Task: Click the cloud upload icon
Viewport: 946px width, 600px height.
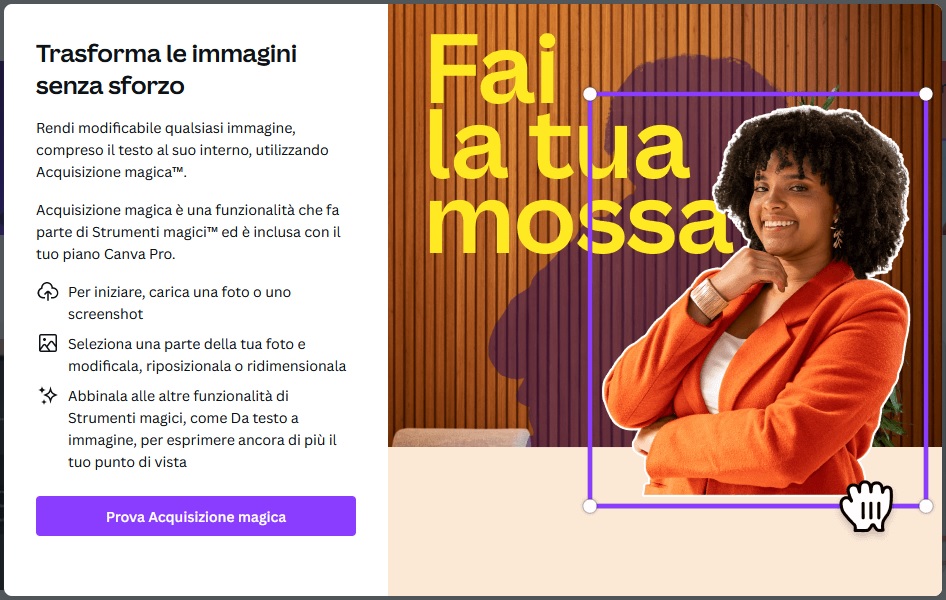Action: [x=48, y=292]
